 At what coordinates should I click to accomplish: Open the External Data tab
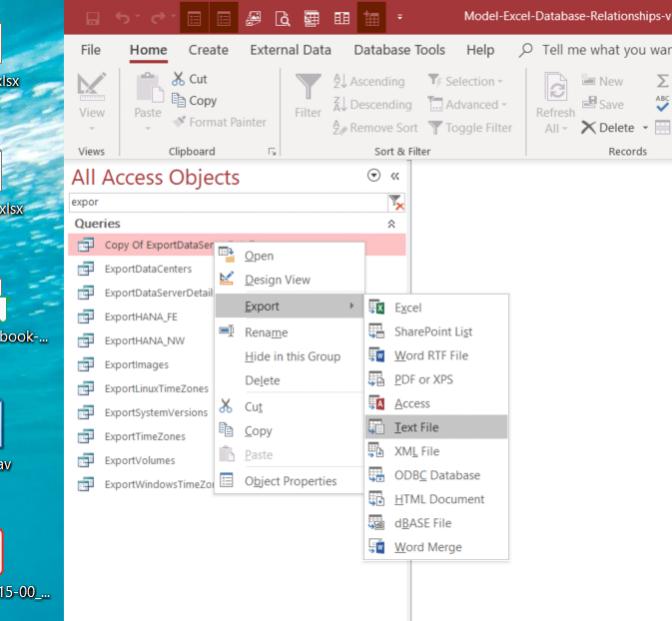(x=291, y=50)
